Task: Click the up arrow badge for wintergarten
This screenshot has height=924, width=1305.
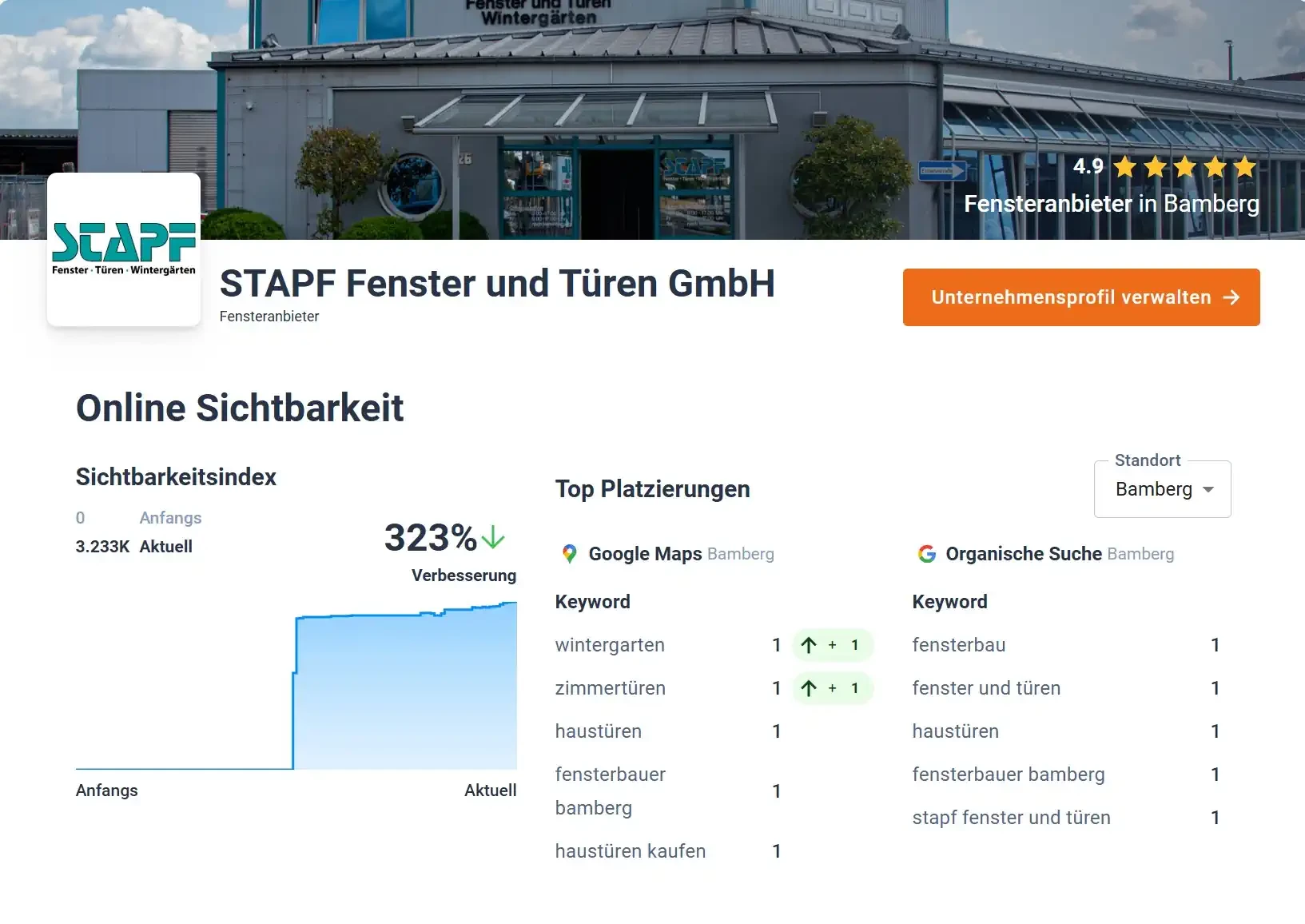Action: [832, 645]
